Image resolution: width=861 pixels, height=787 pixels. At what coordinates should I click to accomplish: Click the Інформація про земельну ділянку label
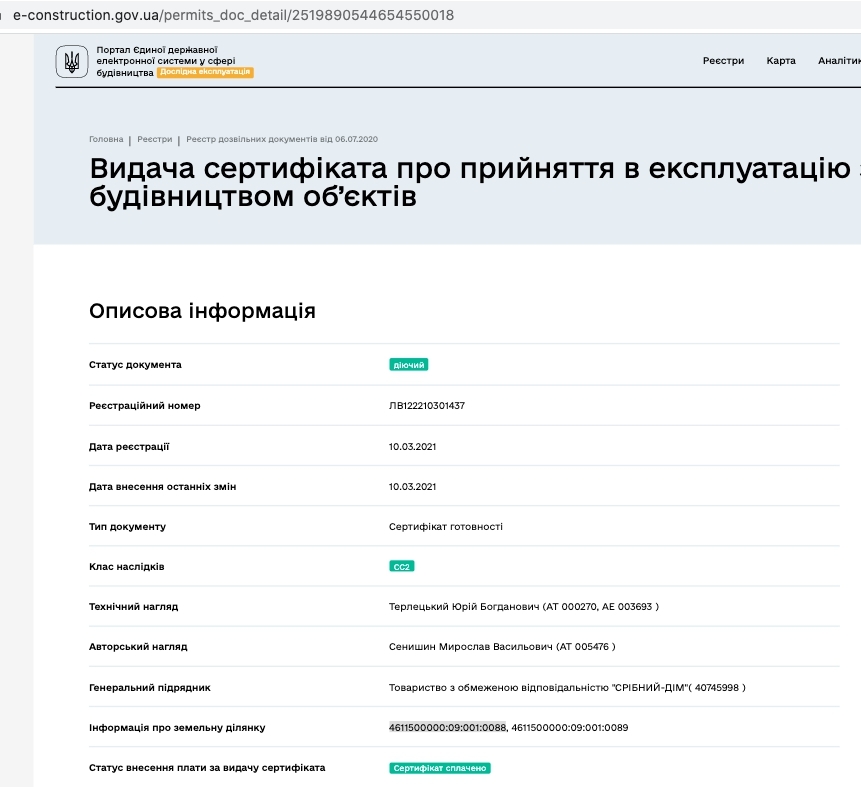pyautogui.click(x=177, y=728)
